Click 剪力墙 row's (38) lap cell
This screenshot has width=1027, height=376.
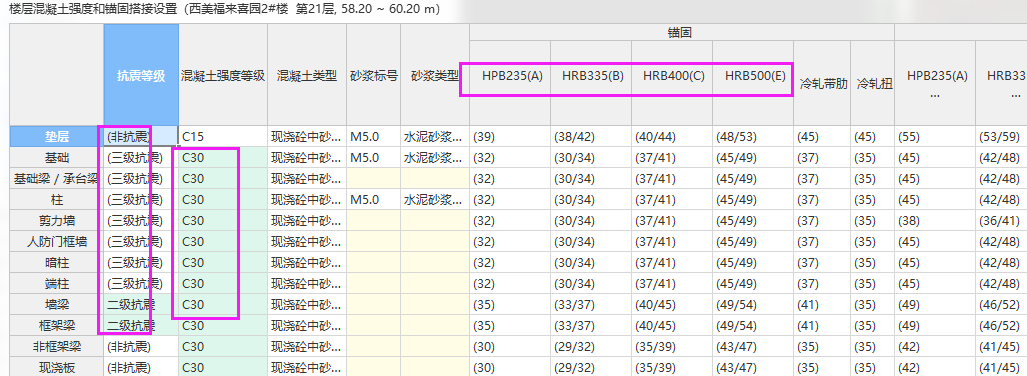point(935,221)
